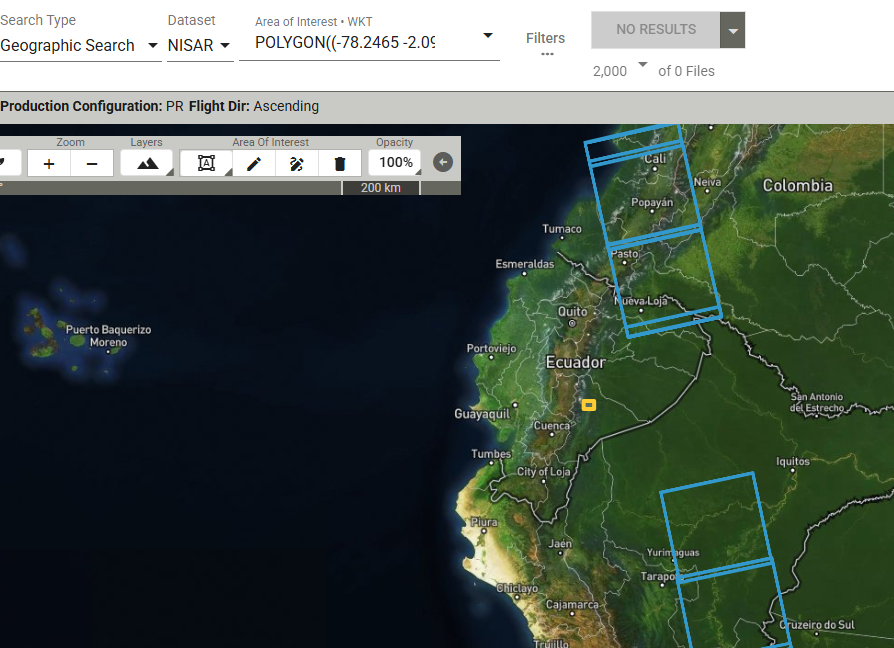Zoom out with the minus button
The height and width of the screenshot is (648, 894).
pos(92,164)
